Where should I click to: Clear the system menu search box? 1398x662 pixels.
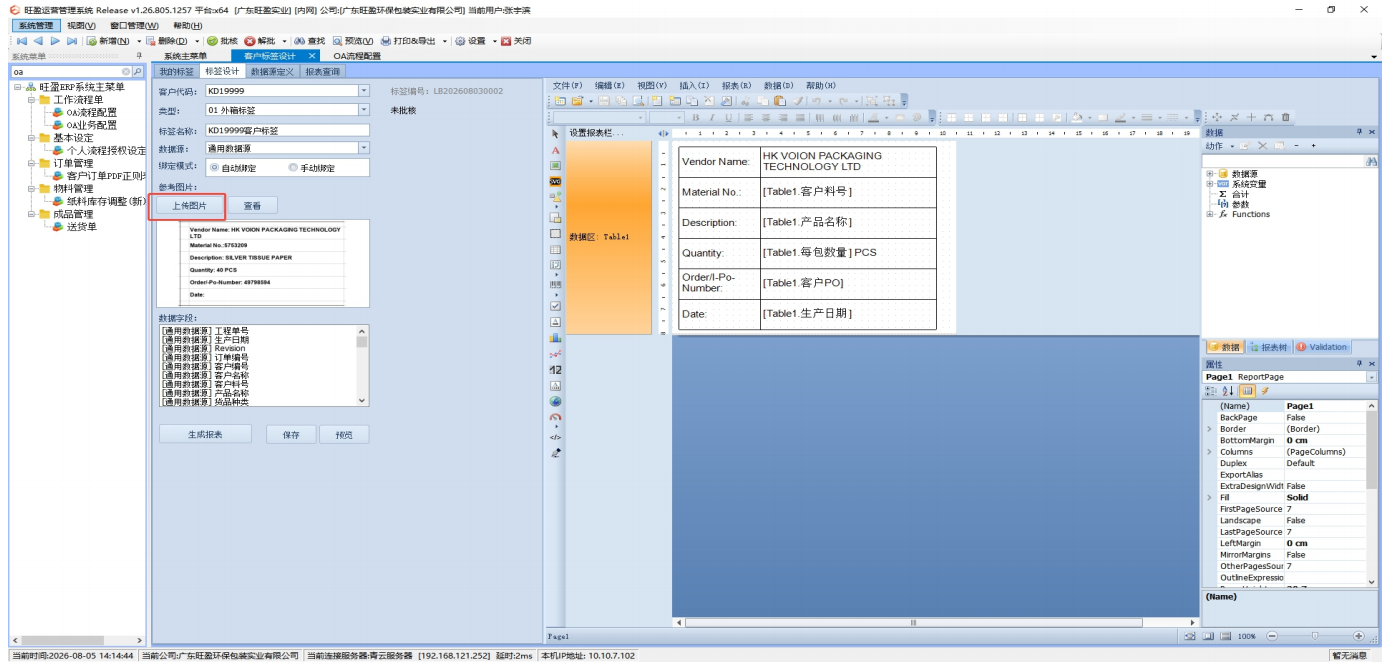pyautogui.click(x=126, y=72)
